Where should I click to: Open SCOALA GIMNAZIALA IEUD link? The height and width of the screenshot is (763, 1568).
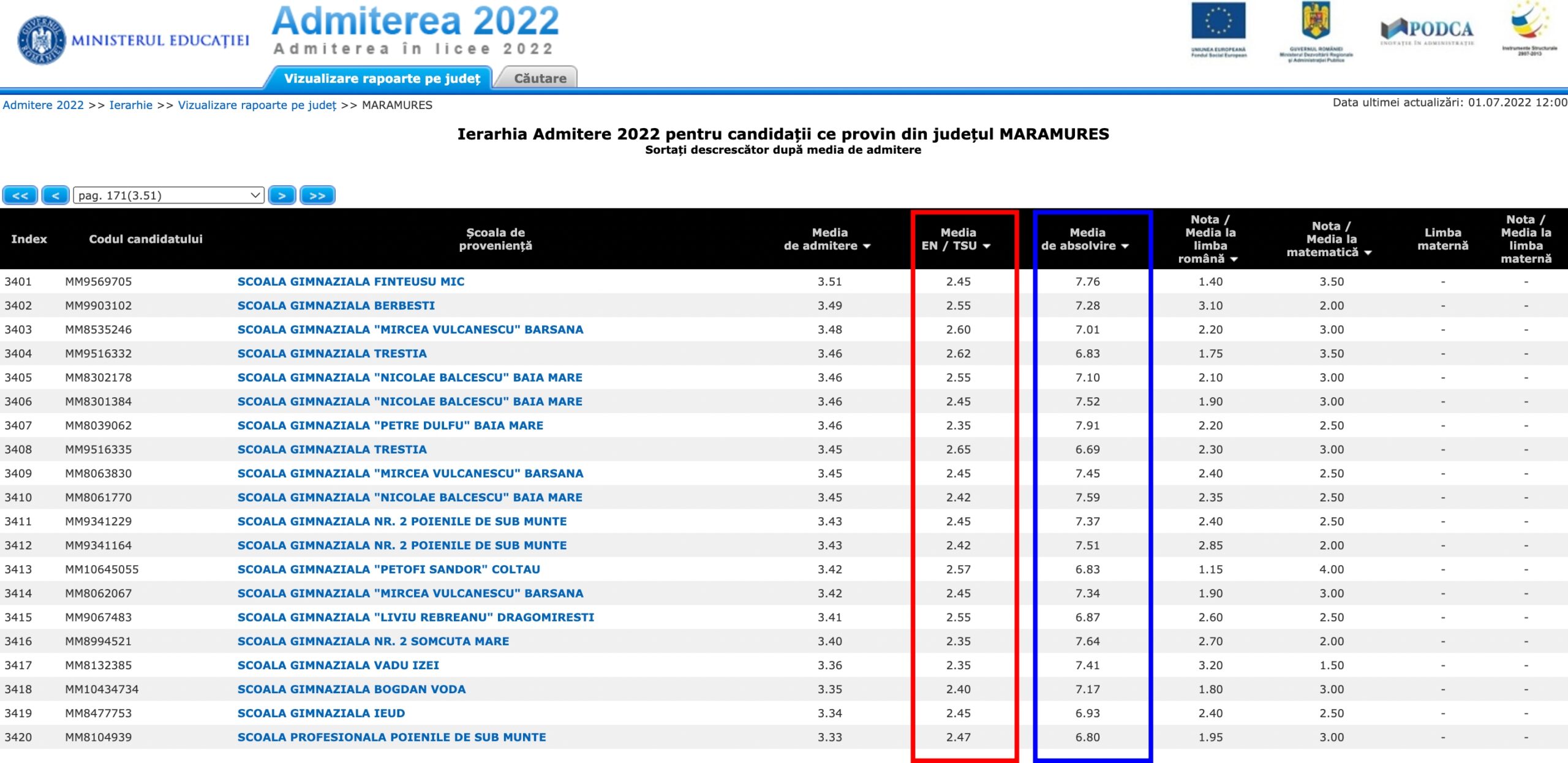point(321,713)
